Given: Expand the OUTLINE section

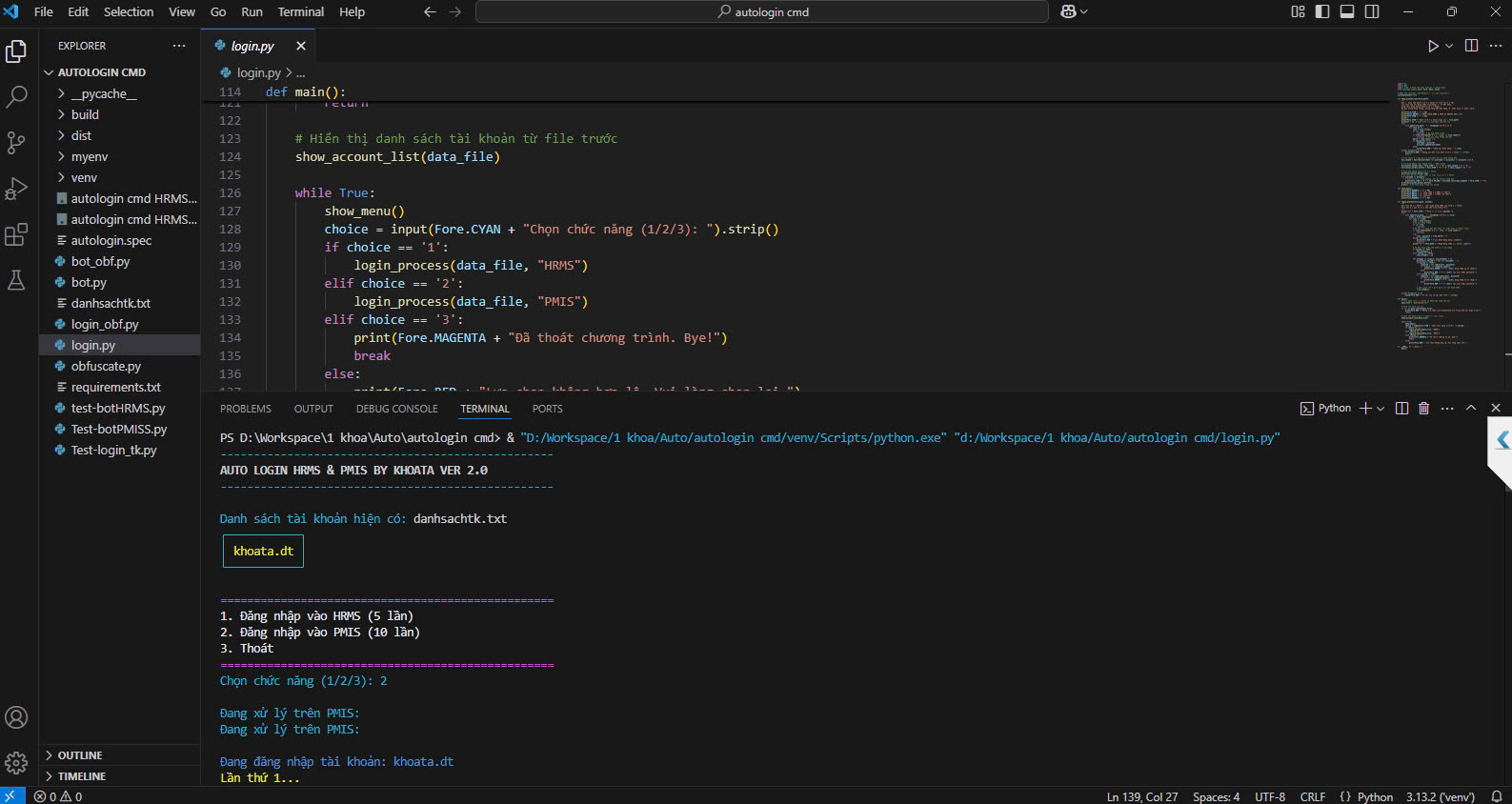Looking at the screenshot, I should pyautogui.click(x=80, y=755).
